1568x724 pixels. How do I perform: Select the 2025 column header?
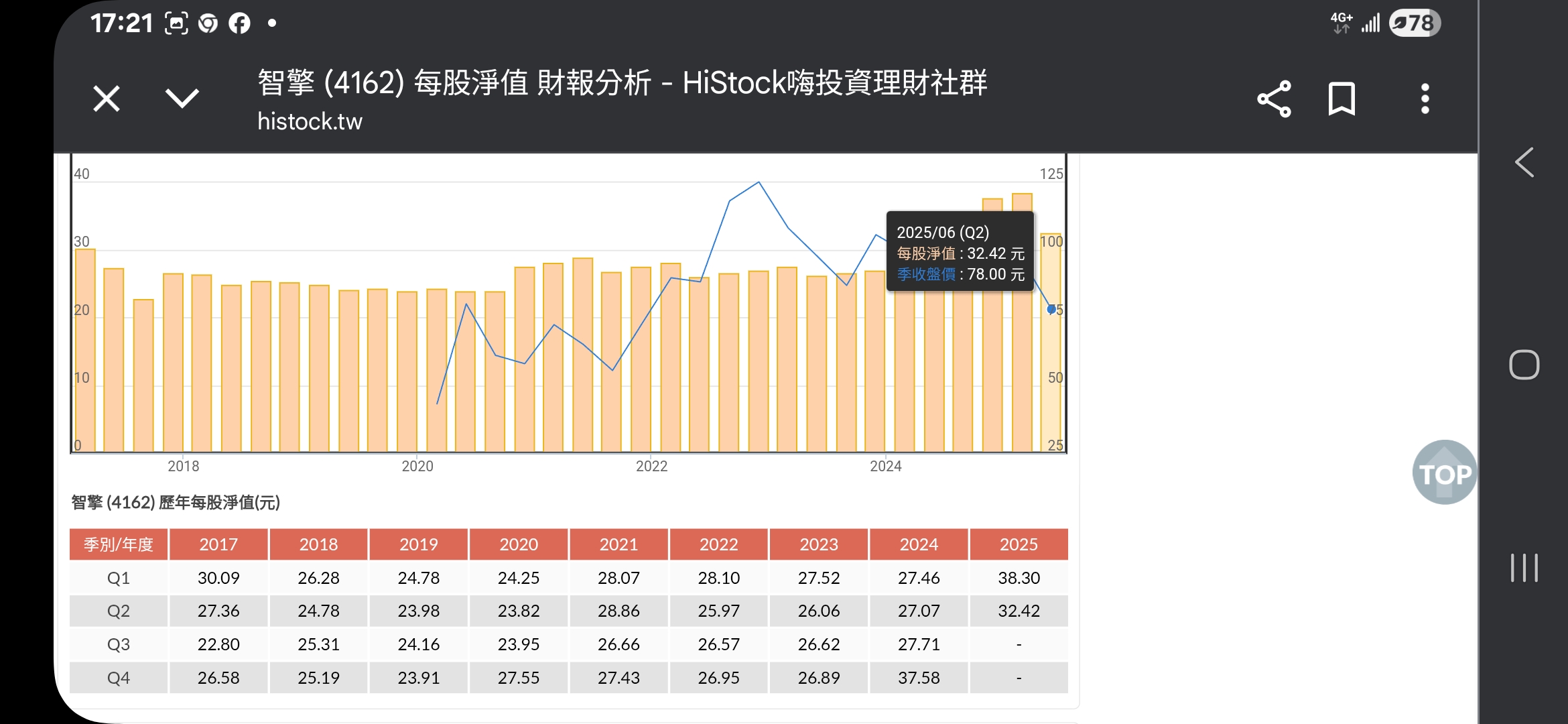coord(1019,544)
